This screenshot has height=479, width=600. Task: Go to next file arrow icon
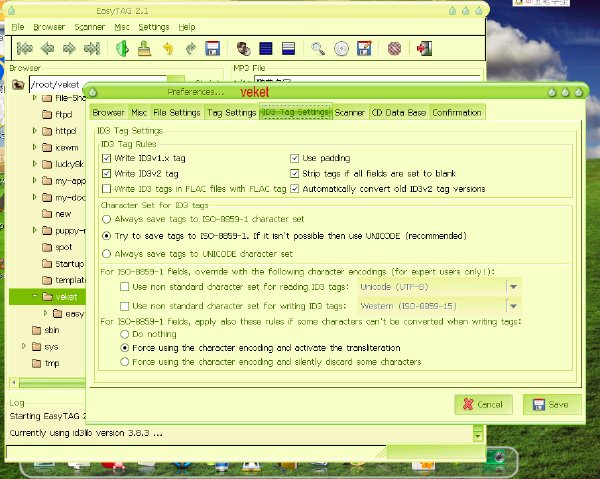pos(69,49)
